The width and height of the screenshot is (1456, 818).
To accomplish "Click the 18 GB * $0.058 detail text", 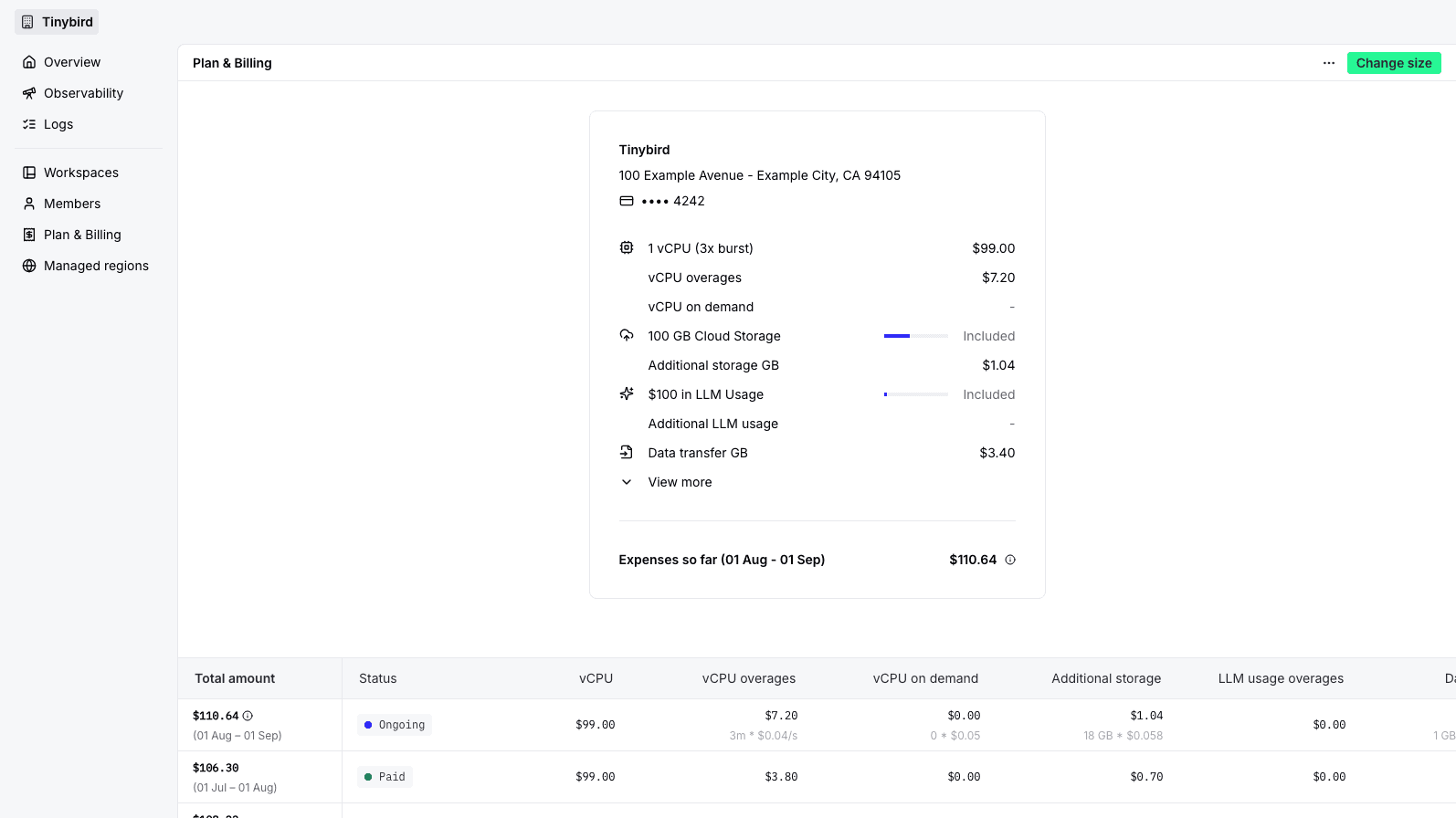I will 1124,735.
